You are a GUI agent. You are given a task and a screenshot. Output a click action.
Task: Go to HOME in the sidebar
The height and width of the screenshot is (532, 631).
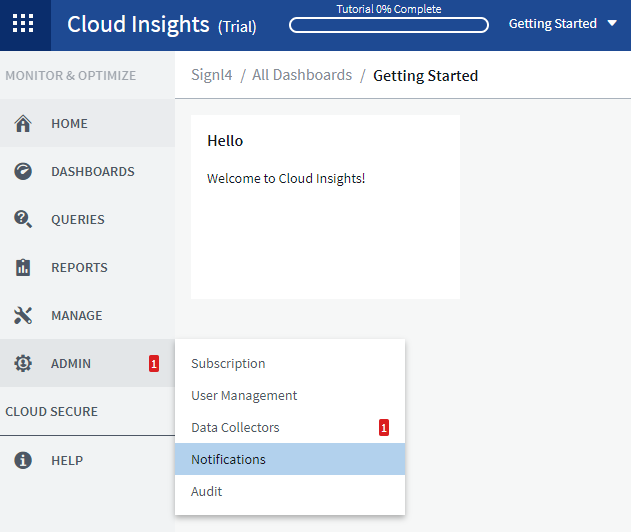click(87, 123)
